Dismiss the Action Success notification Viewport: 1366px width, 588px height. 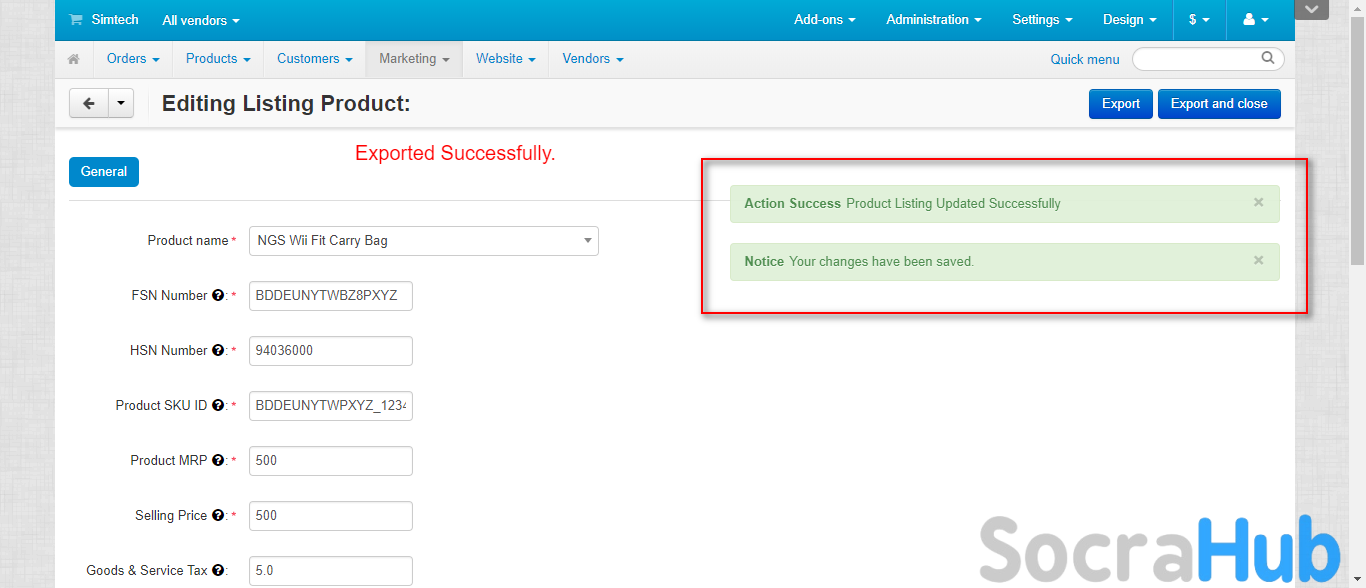(1259, 202)
